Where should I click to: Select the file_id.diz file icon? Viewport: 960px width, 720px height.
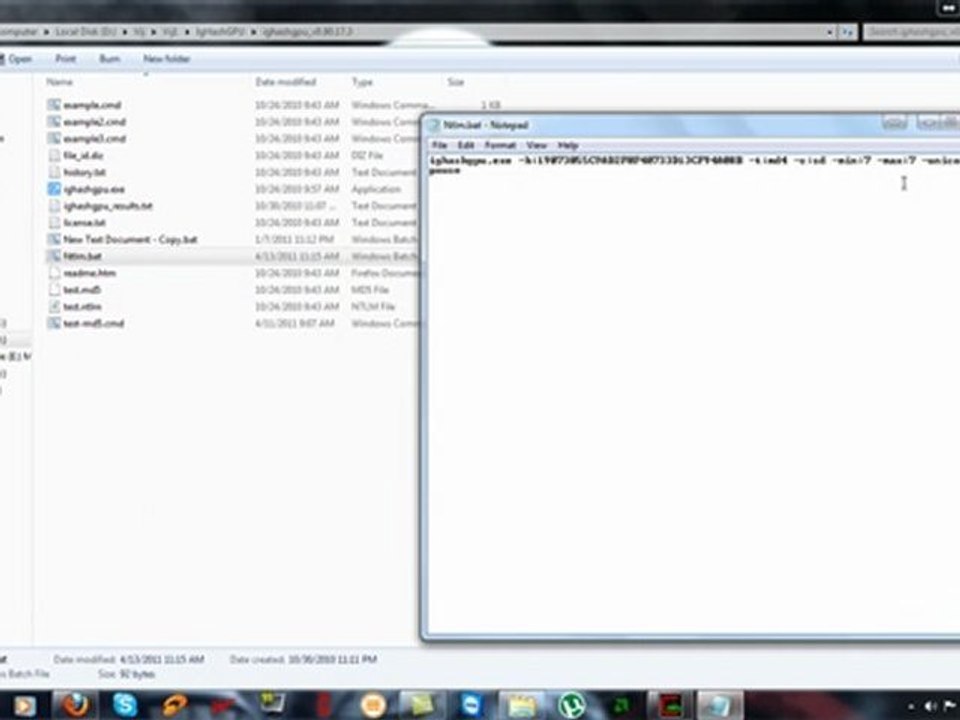click(x=54, y=156)
